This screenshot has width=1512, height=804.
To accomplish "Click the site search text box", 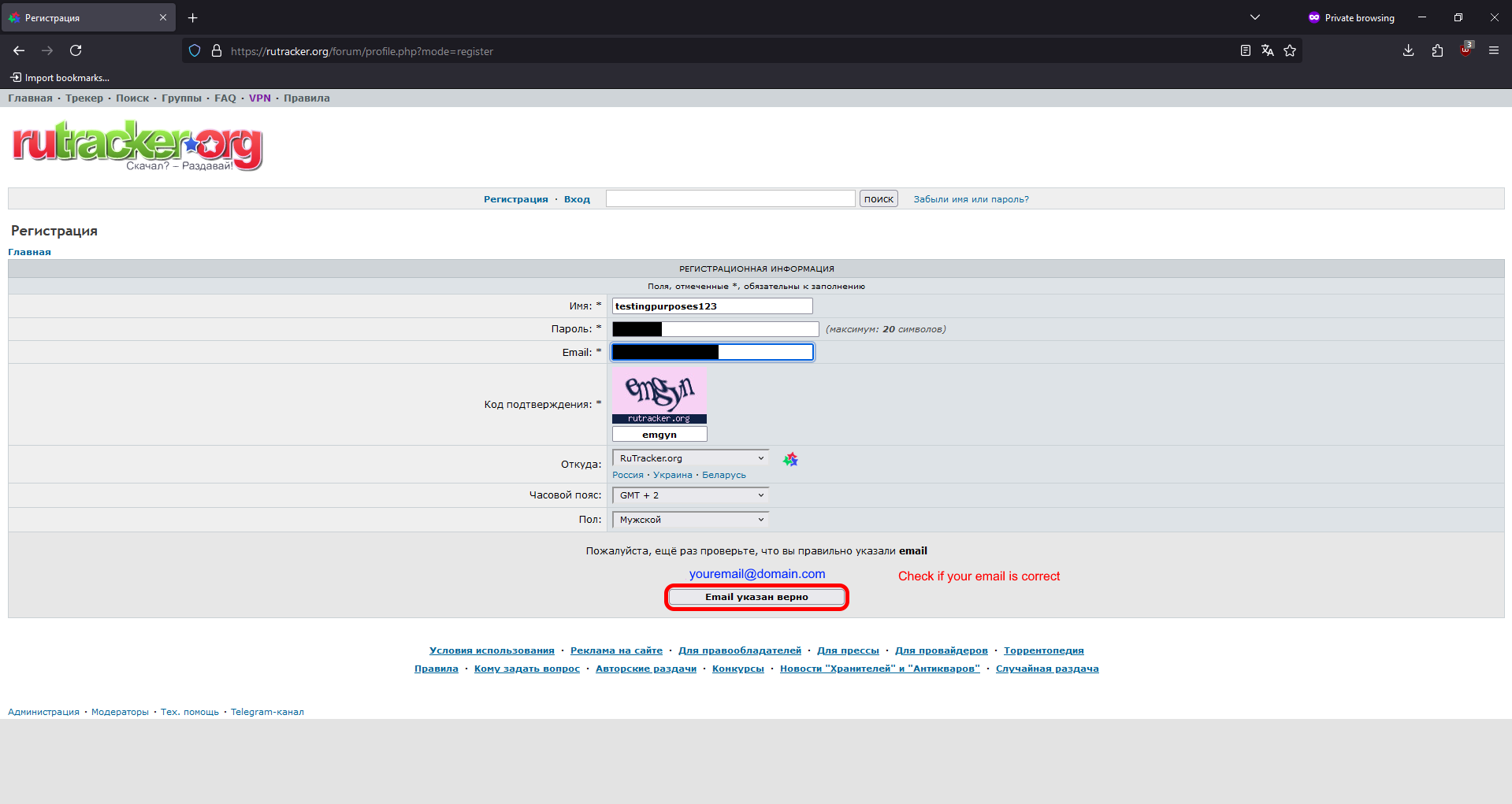I will pyautogui.click(x=730, y=199).
